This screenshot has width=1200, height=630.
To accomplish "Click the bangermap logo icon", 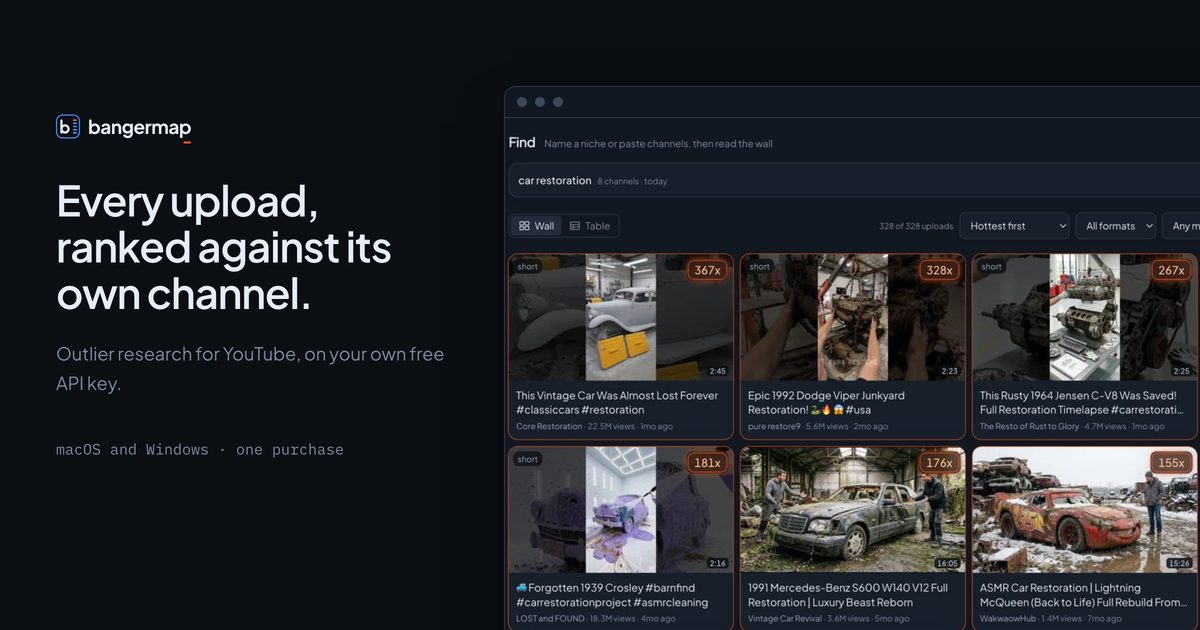I will coord(68,127).
